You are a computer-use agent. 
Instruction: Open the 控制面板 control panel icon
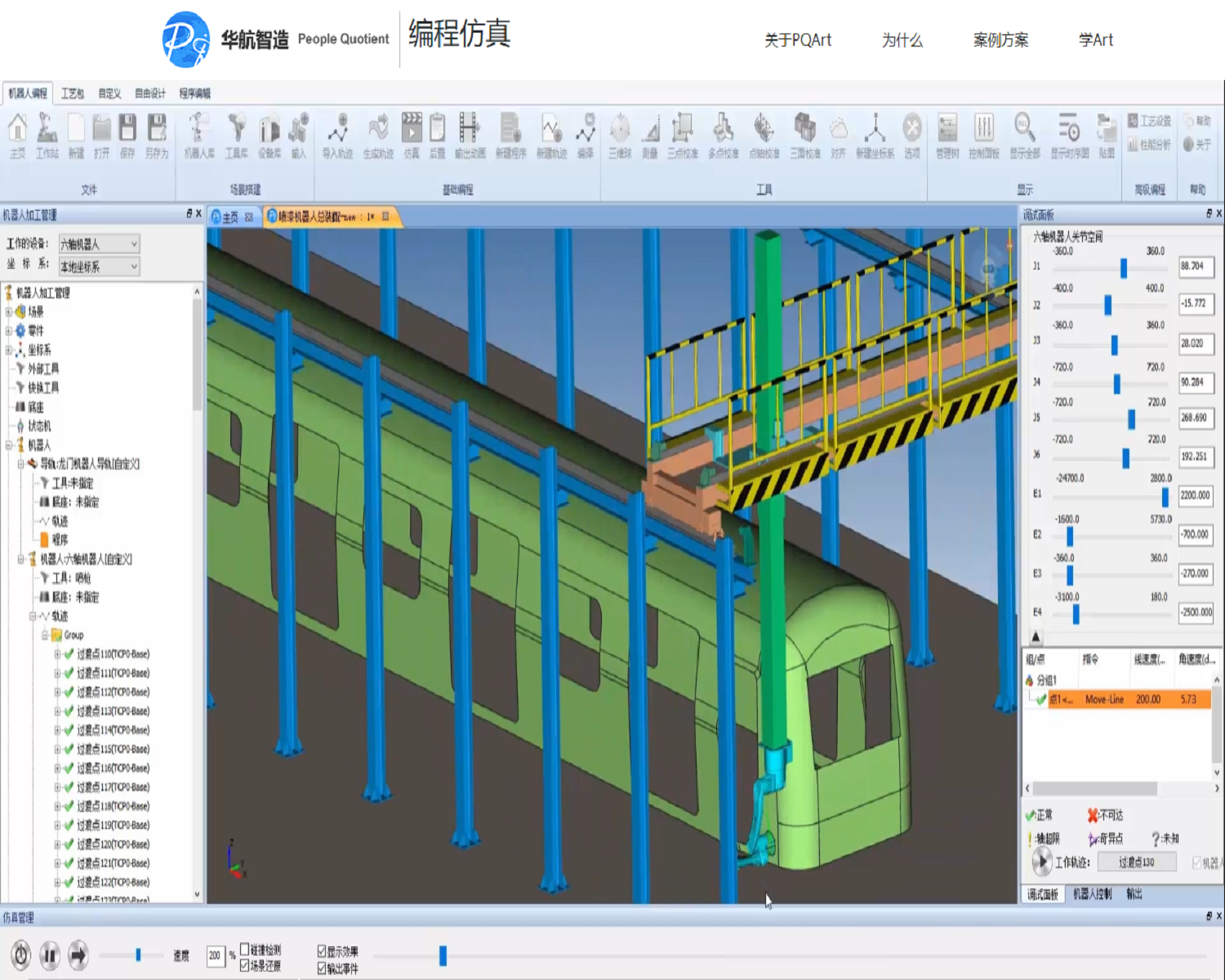pos(983,134)
